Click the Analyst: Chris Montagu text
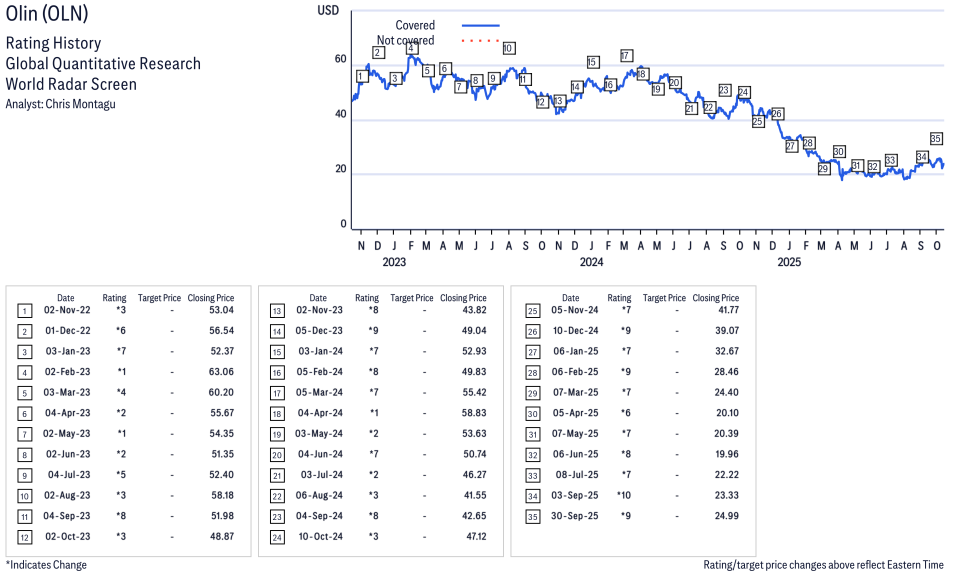This screenshot has height=571, width=955. point(60,104)
